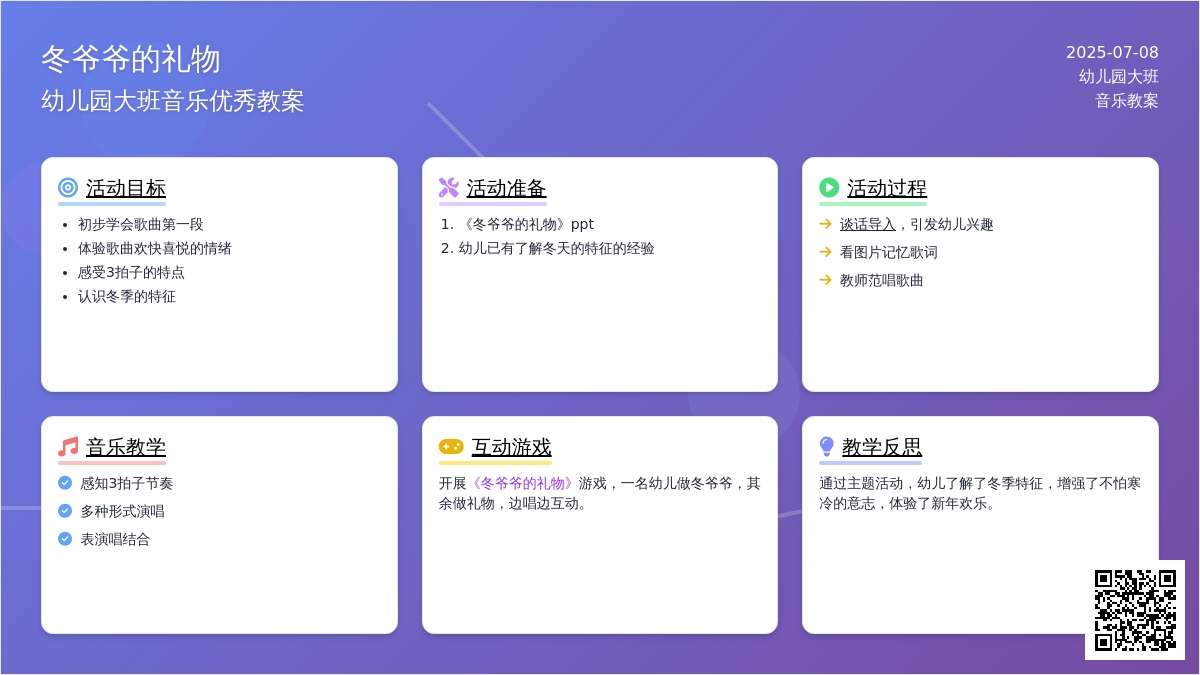
Task: Click the text 感知3拍子节奏
Action: point(127,483)
